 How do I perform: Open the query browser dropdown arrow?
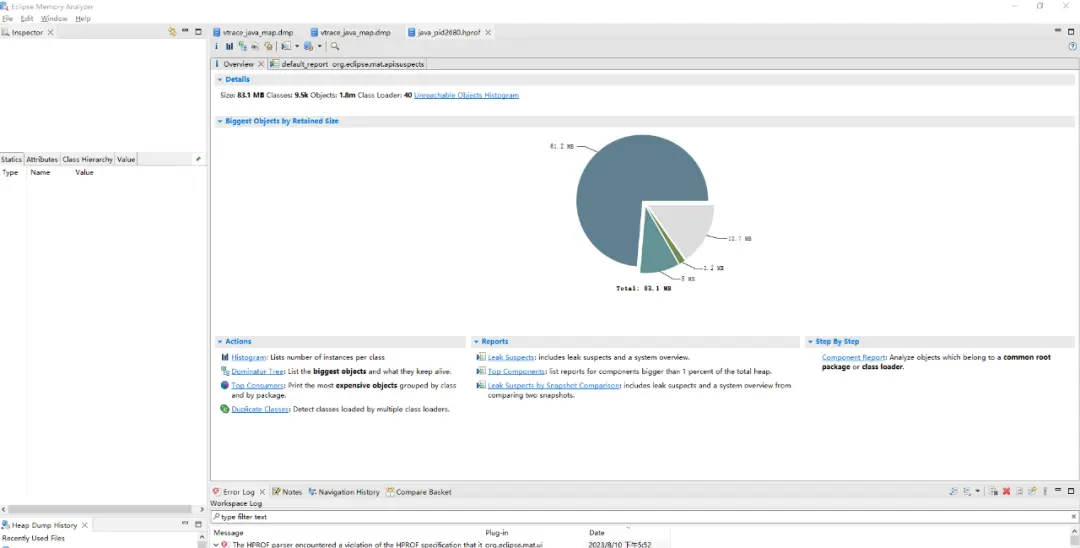pos(320,46)
